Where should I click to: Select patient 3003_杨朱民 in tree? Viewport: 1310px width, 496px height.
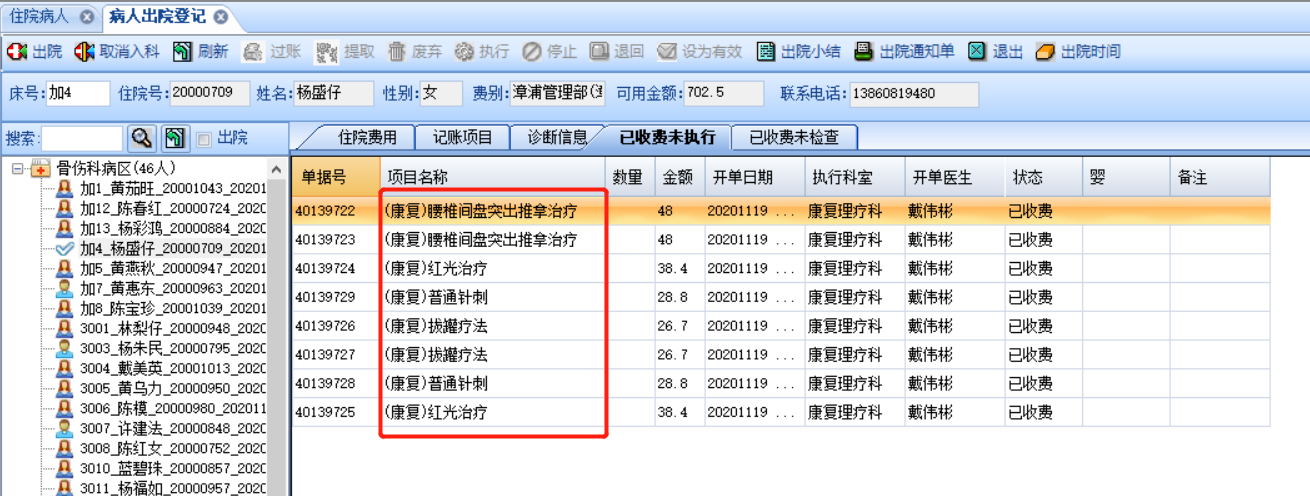[173, 348]
